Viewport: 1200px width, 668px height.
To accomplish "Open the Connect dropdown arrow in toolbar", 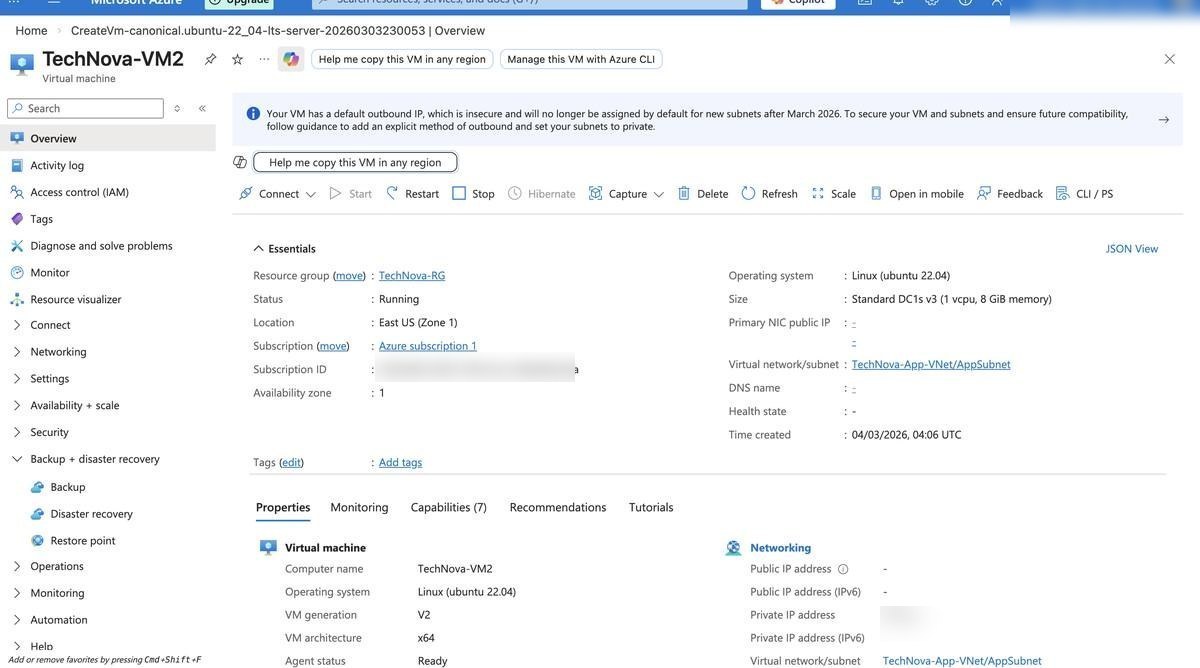I will pos(311,194).
